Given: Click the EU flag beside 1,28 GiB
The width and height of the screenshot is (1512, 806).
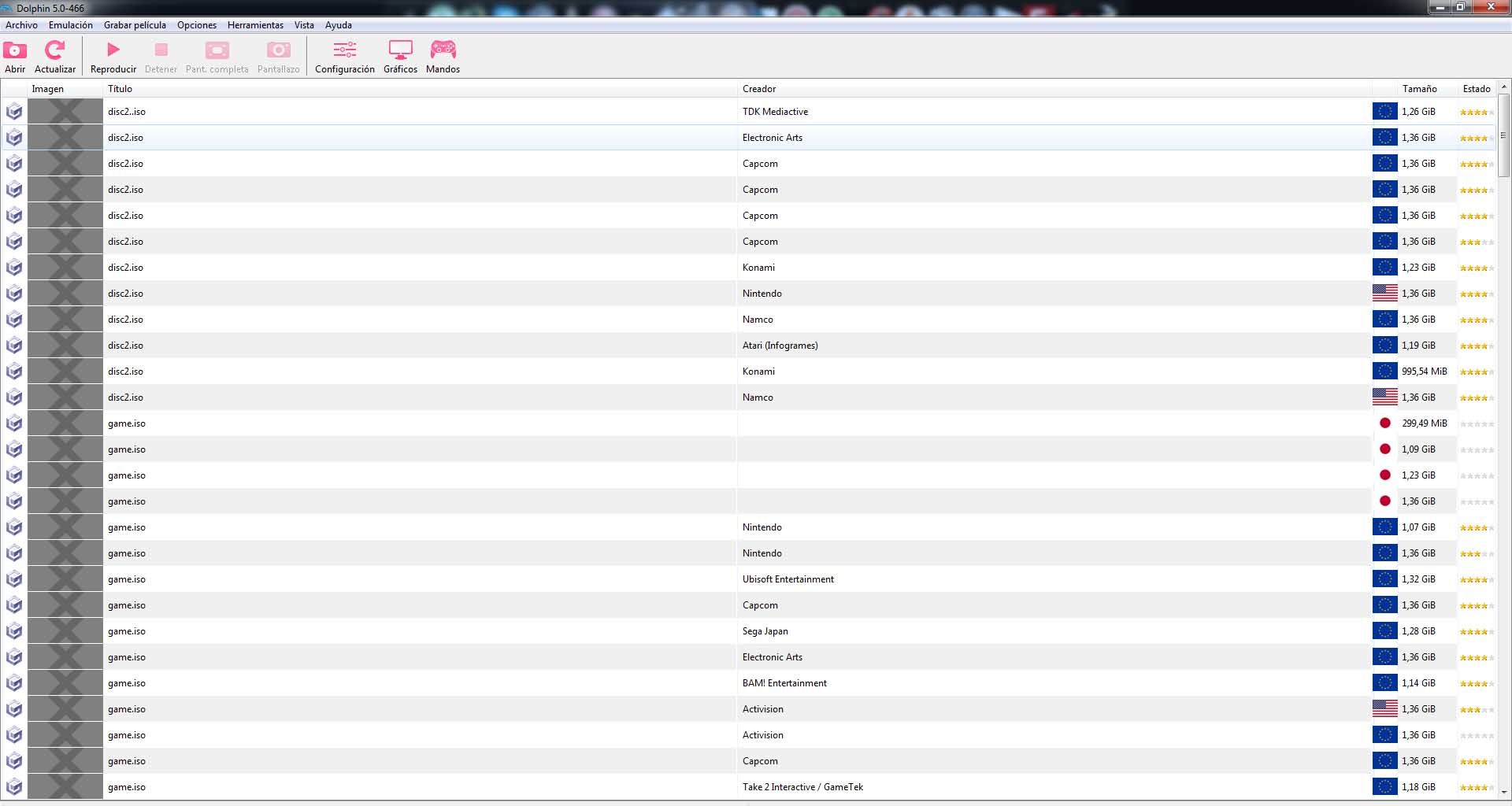Looking at the screenshot, I should point(1385,631).
